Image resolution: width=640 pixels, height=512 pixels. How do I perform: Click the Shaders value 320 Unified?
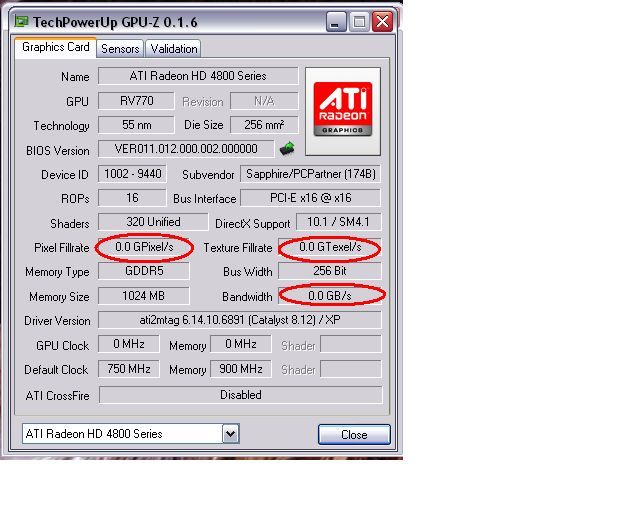pyautogui.click(x=153, y=222)
